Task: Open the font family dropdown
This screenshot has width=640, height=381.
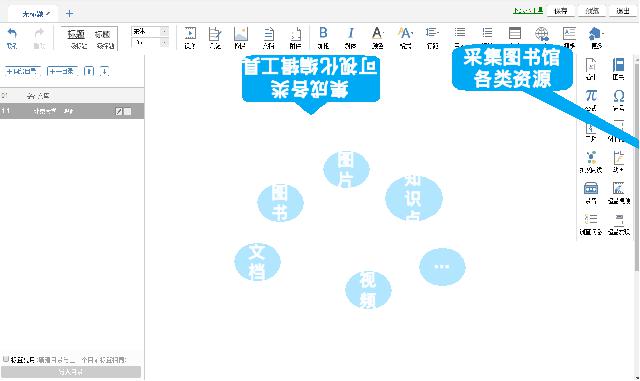Action: click(150, 31)
